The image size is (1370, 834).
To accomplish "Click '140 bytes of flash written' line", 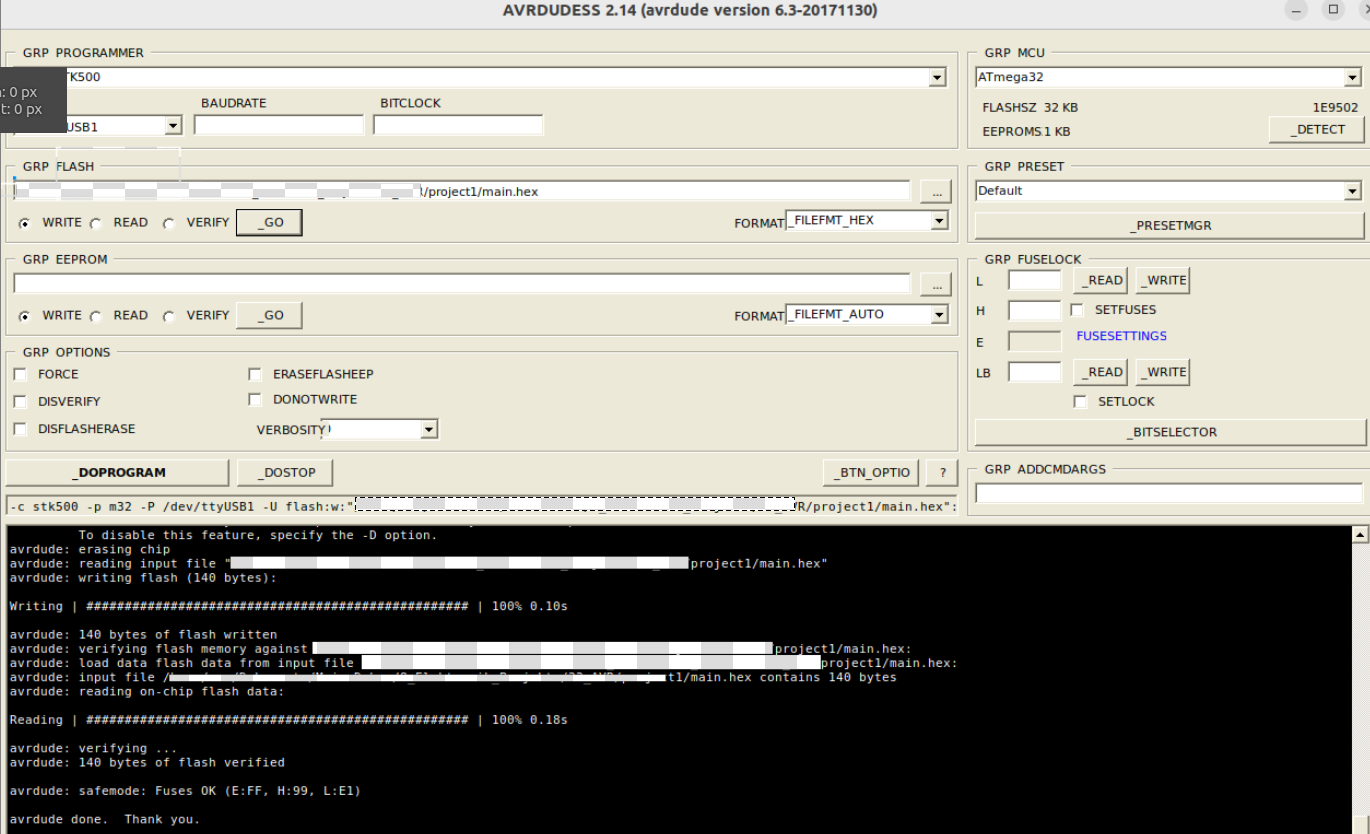I will [x=143, y=634].
